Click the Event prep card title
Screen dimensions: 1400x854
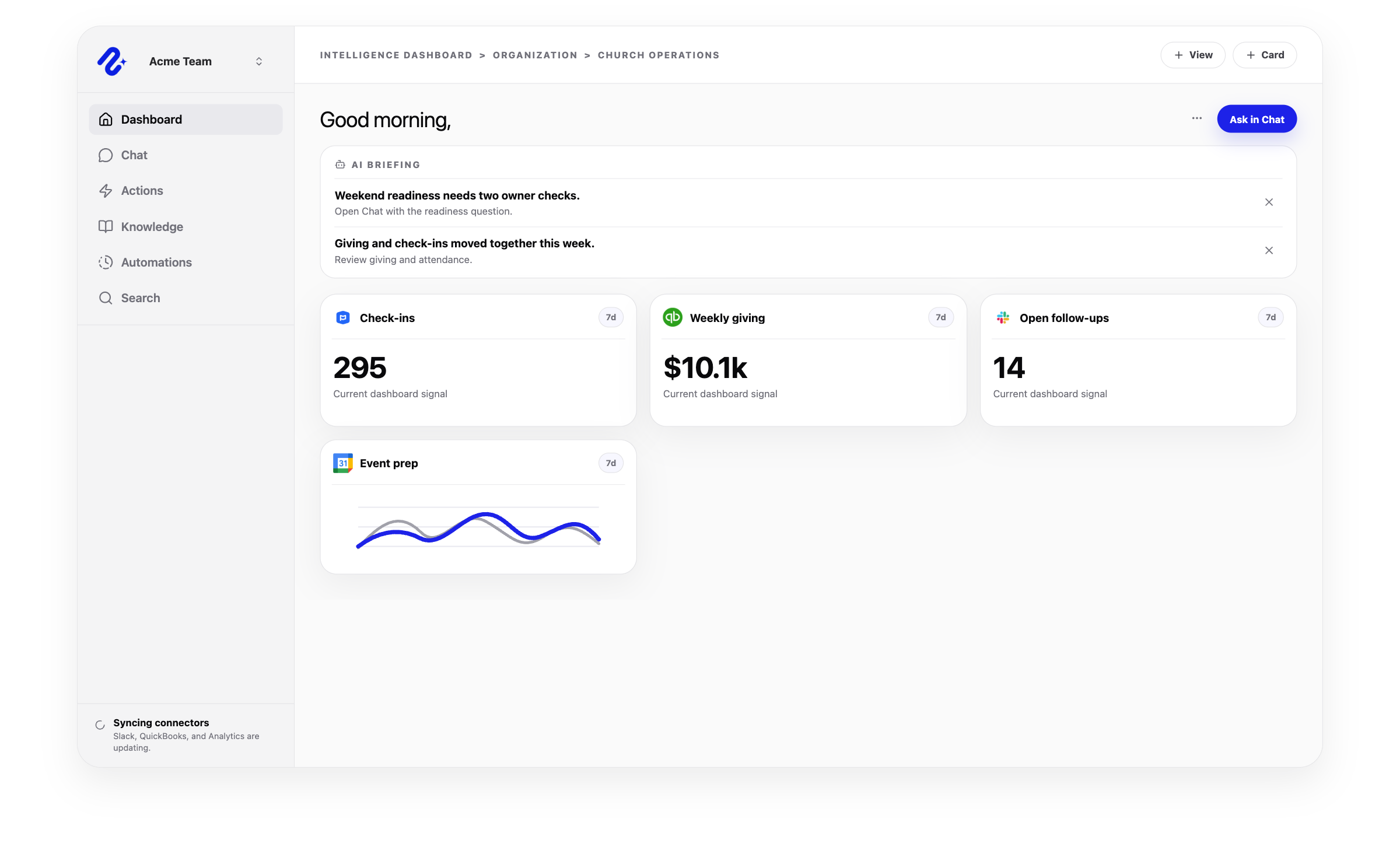(389, 463)
